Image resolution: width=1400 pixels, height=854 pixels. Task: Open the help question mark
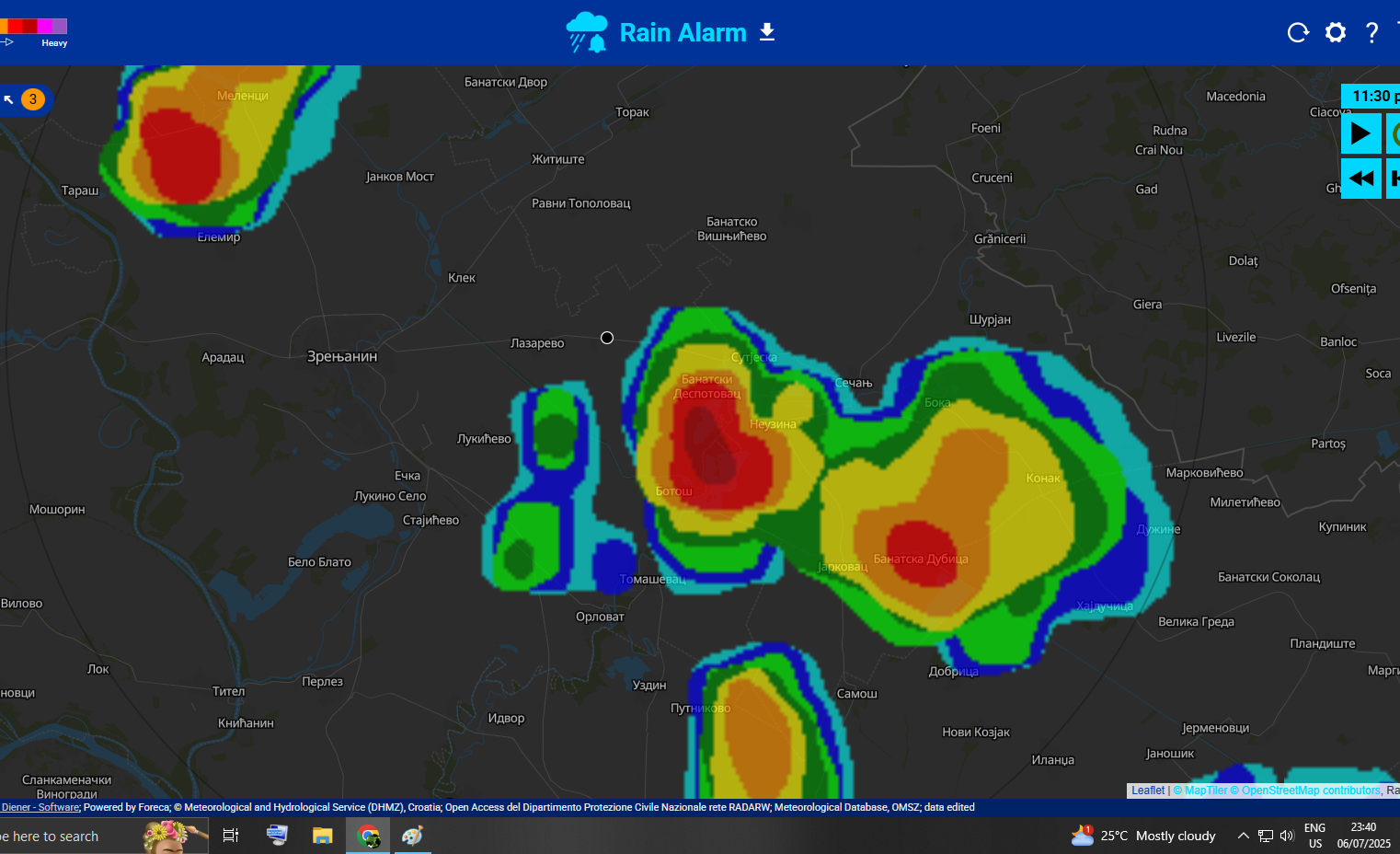[1371, 33]
